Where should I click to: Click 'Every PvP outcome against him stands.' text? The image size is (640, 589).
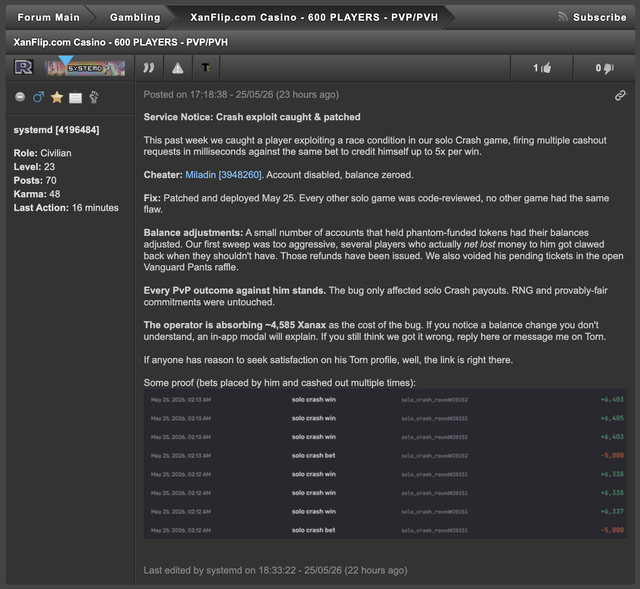[235, 291]
